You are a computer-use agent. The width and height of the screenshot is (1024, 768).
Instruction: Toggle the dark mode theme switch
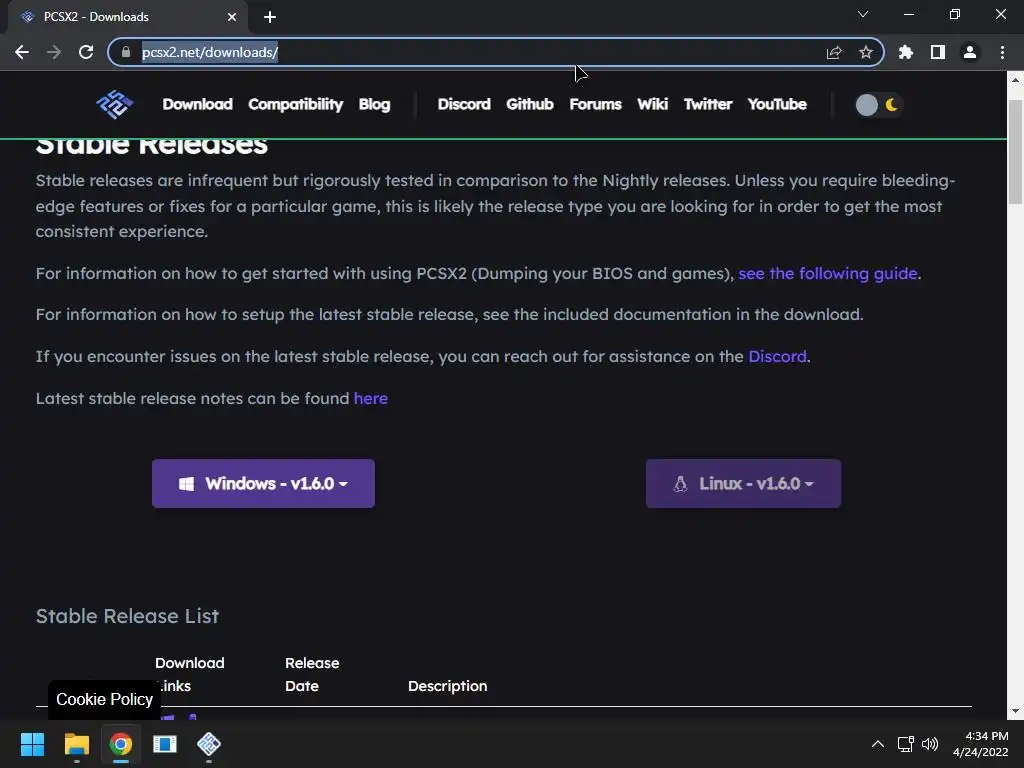click(x=878, y=104)
